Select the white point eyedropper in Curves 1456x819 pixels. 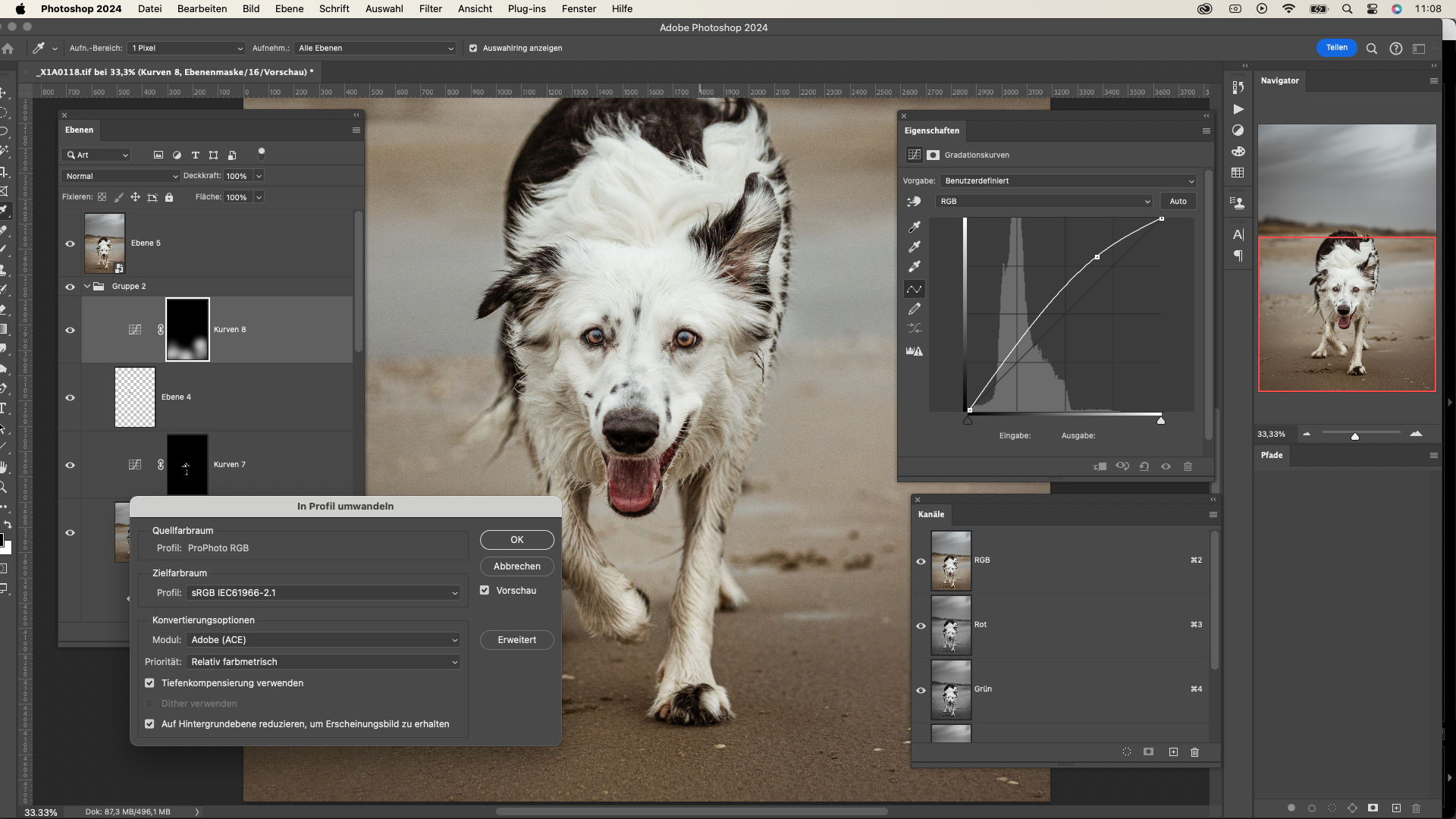coord(915,267)
